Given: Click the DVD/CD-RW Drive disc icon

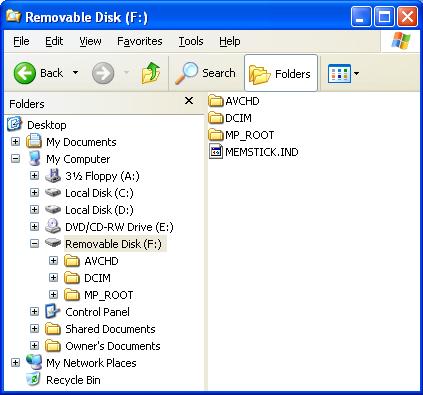Looking at the screenshot, I should click(x=53, y=226).
